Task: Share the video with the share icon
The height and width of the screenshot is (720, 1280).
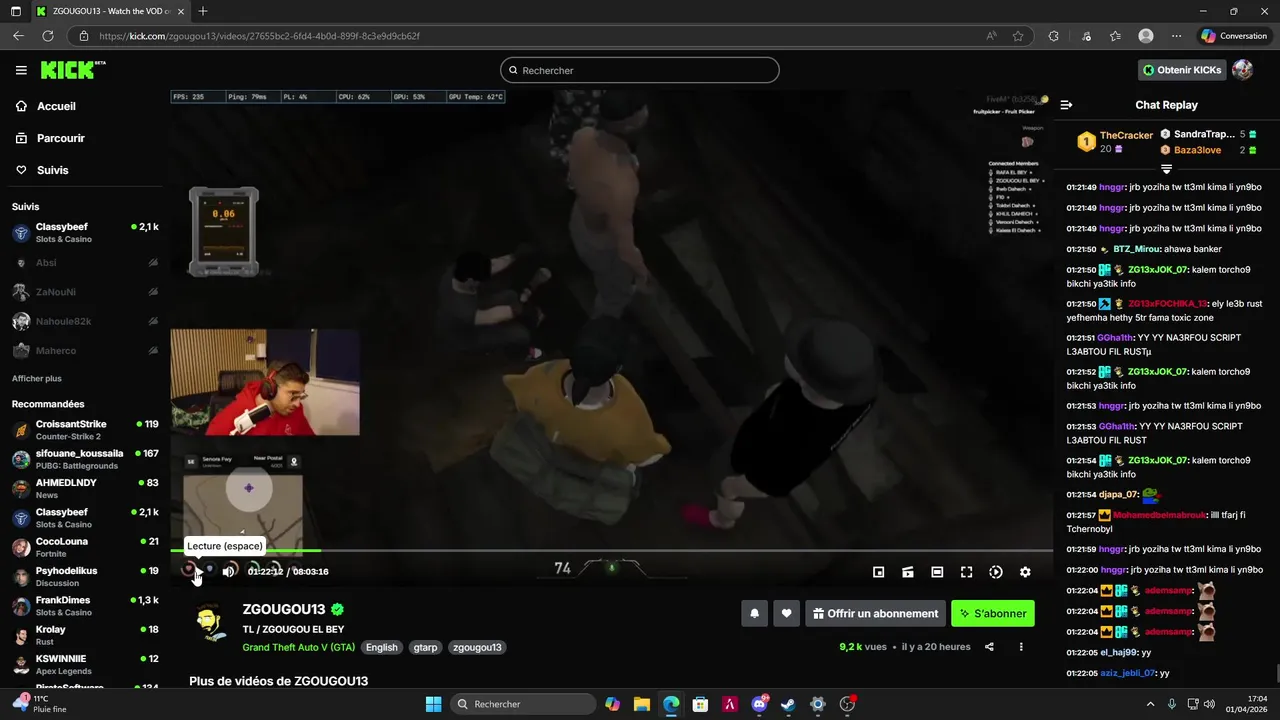Action: 989,647
